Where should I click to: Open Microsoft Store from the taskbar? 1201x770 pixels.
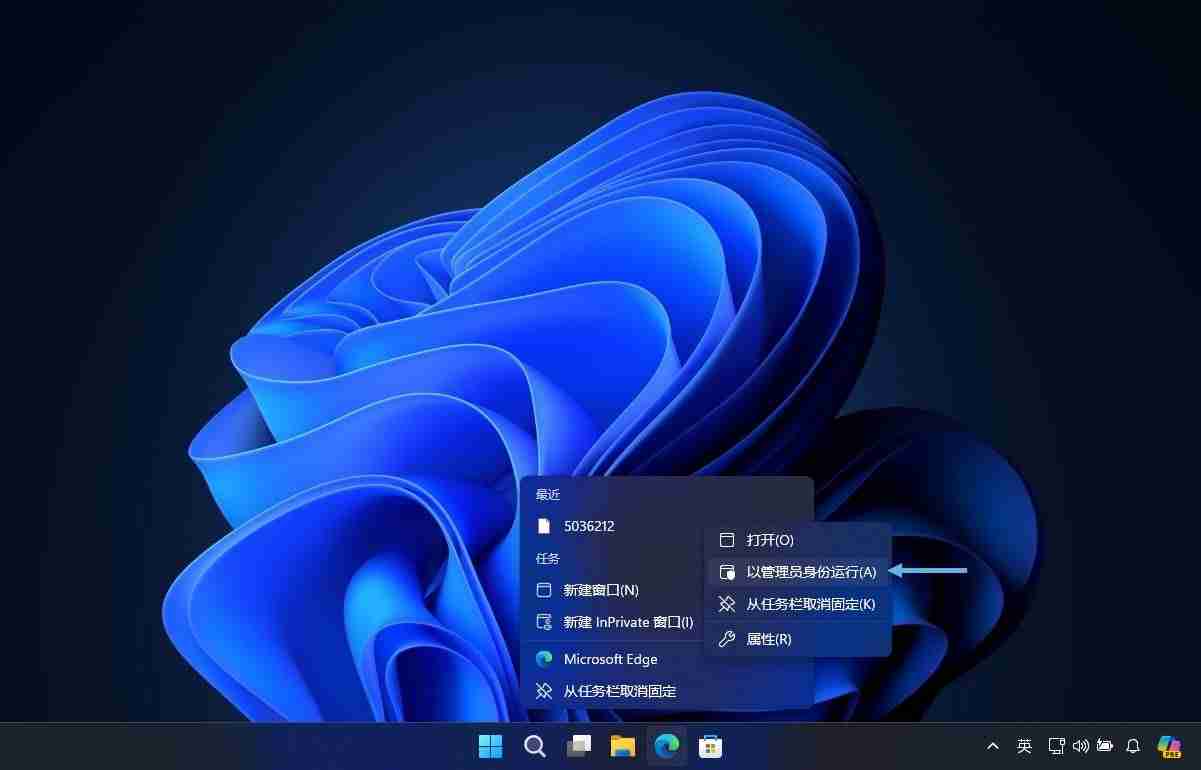[x=710, y=746]
